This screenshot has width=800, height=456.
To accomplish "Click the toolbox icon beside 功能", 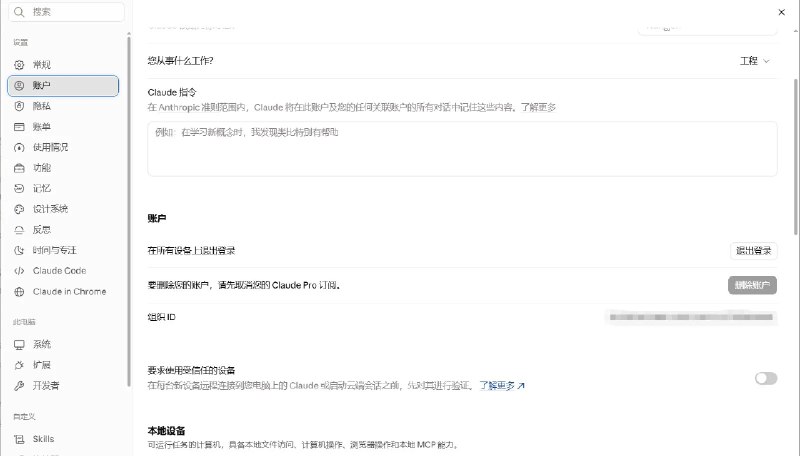I will (x=19, y=168).
